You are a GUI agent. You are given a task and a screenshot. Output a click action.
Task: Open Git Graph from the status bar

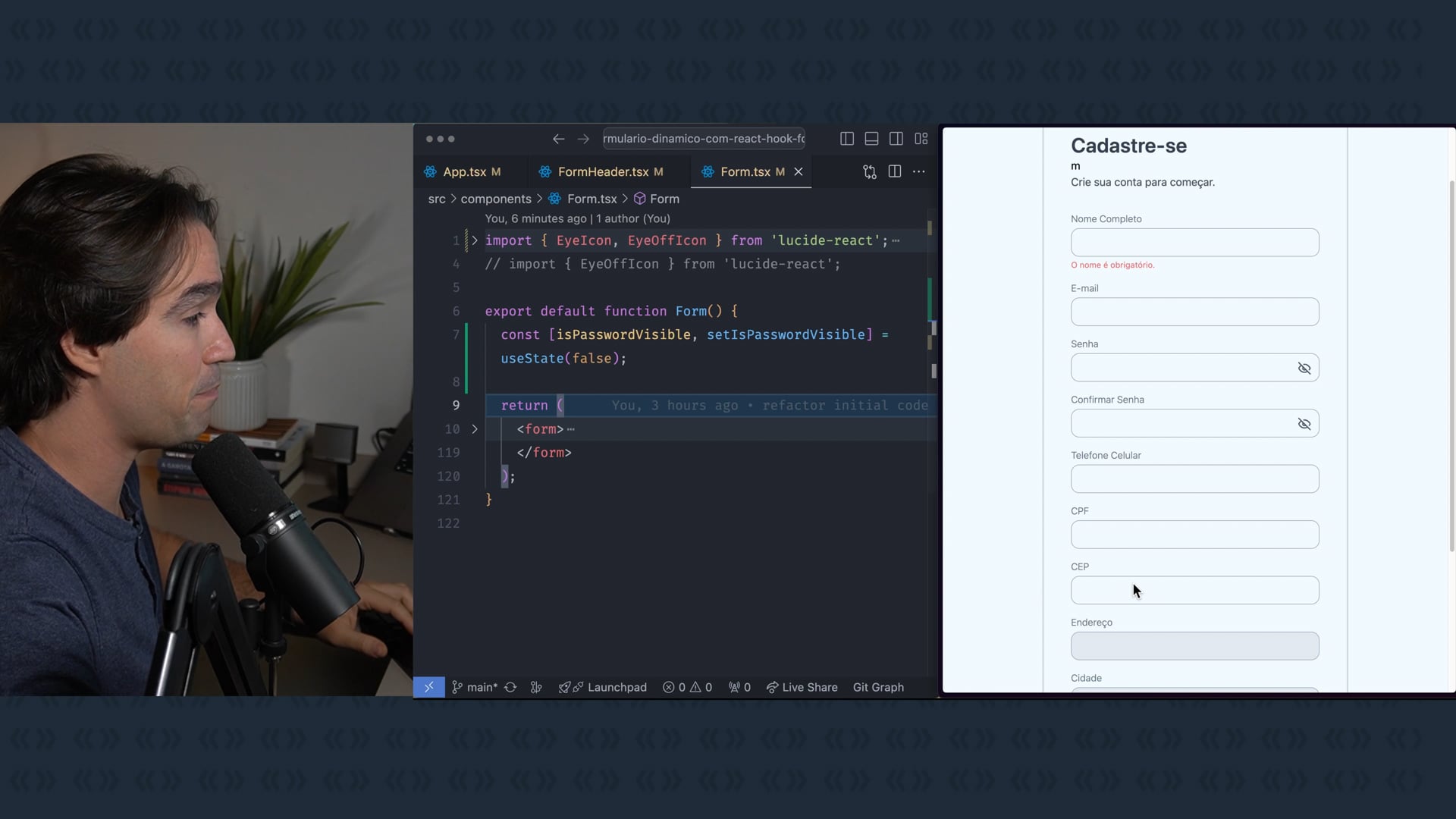point(877,687)
